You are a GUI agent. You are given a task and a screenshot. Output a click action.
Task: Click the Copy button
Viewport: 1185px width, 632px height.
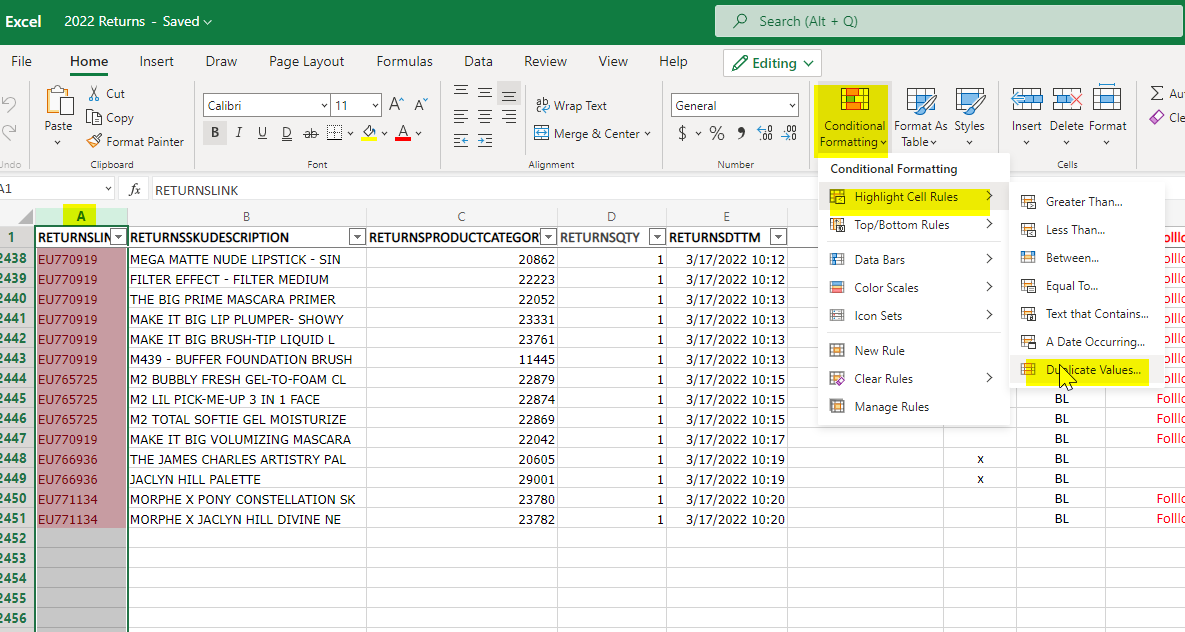pos(110,117)
